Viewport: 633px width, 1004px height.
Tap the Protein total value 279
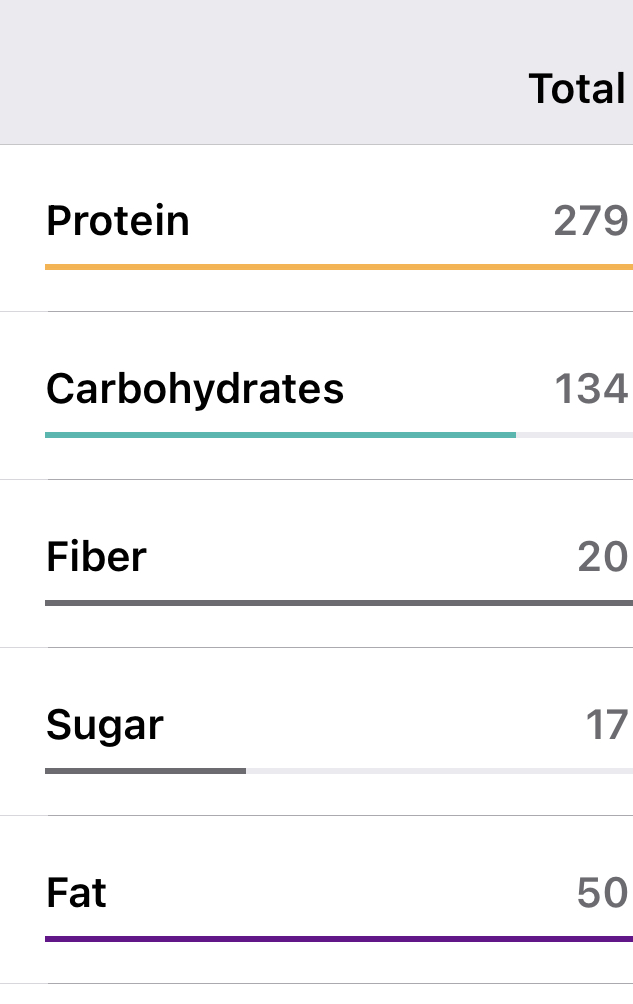pyautogui.click(x=590, y=221)
